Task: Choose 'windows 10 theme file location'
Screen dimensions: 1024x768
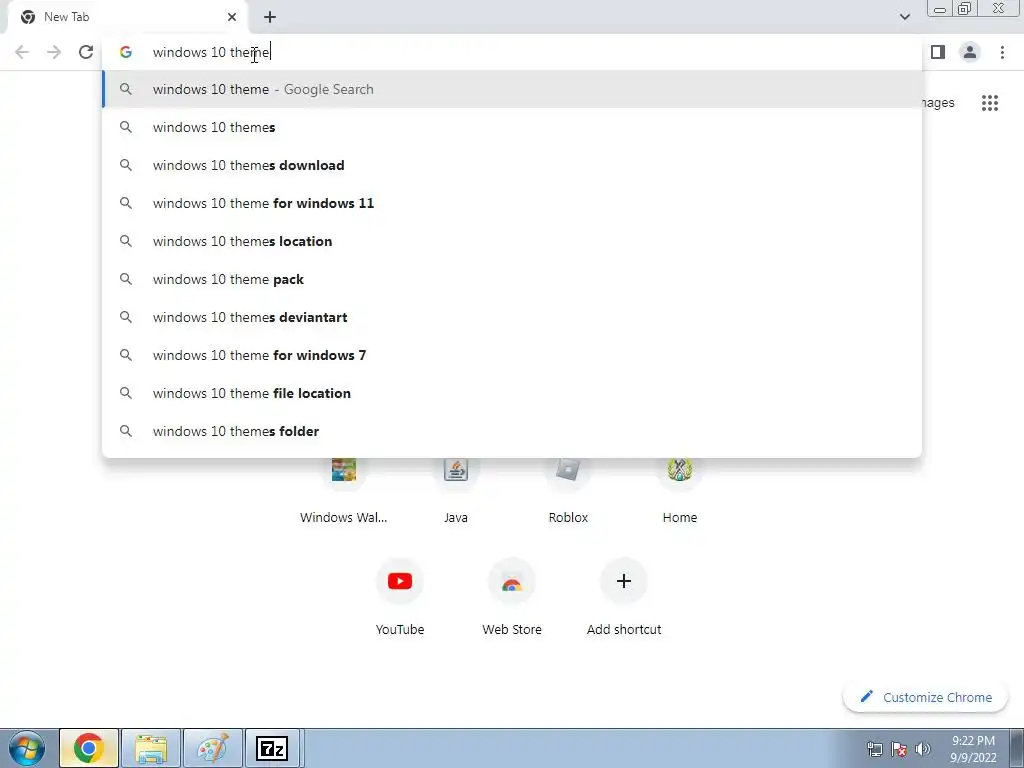Action: click(512, 392)
